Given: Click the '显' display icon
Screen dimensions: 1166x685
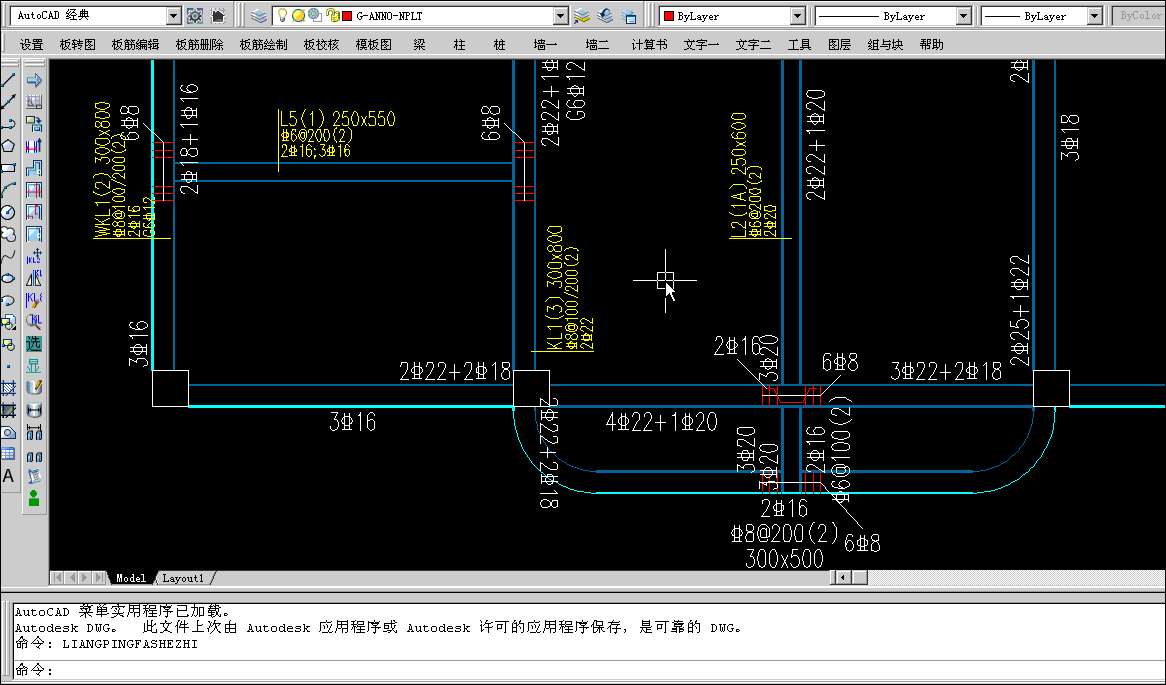Looking at the screenshot, I should pos(33,366).
